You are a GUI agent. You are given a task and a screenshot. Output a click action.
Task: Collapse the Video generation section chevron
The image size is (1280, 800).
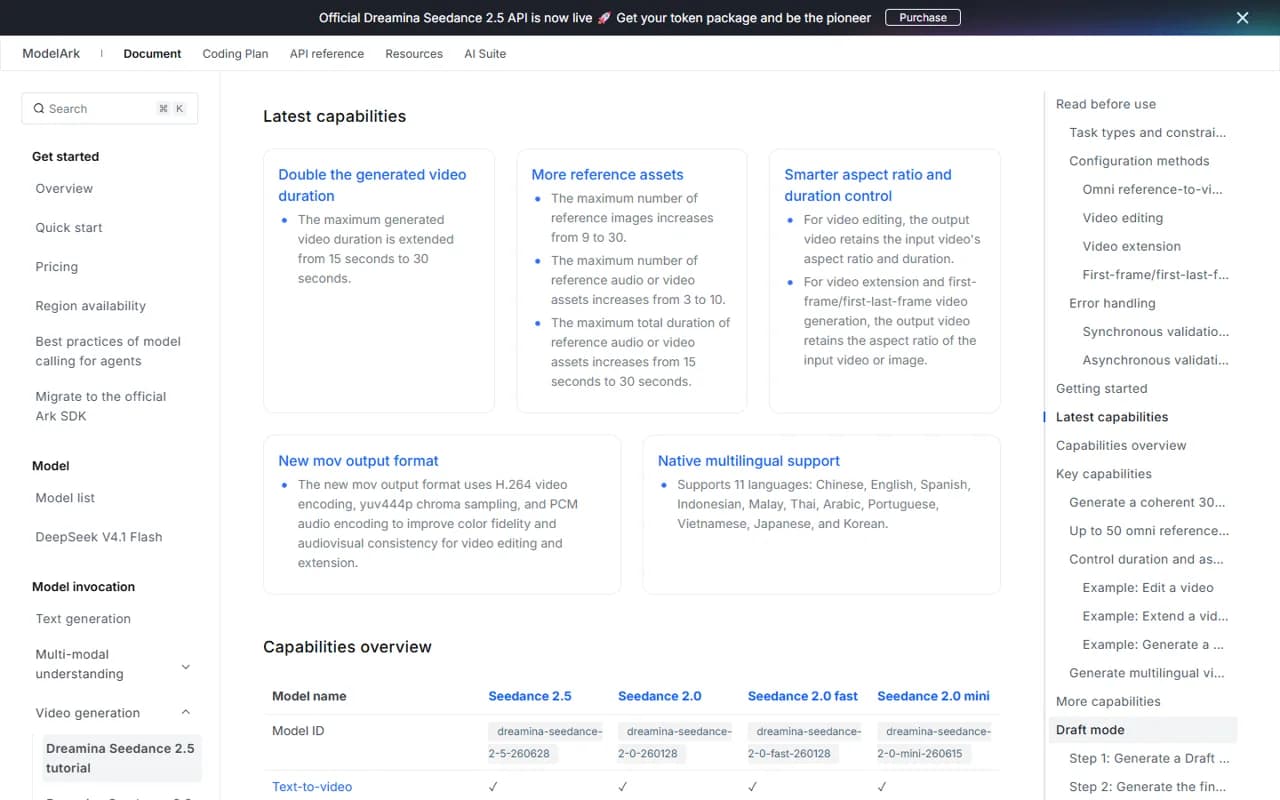[186, 712]
